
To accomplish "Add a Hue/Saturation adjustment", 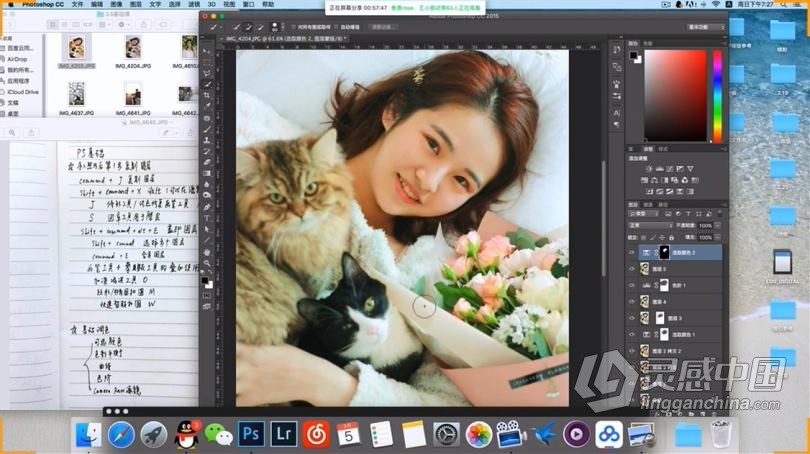I will (x=644, y=180).
